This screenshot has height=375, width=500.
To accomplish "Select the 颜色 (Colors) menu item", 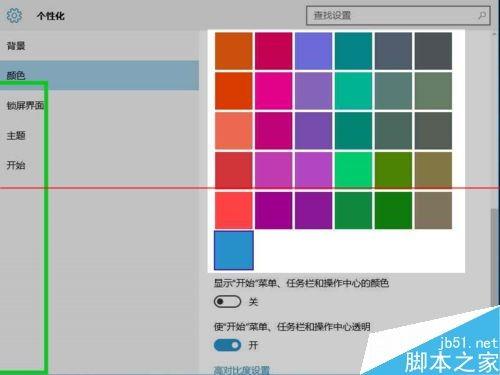I will click(99, 75).
